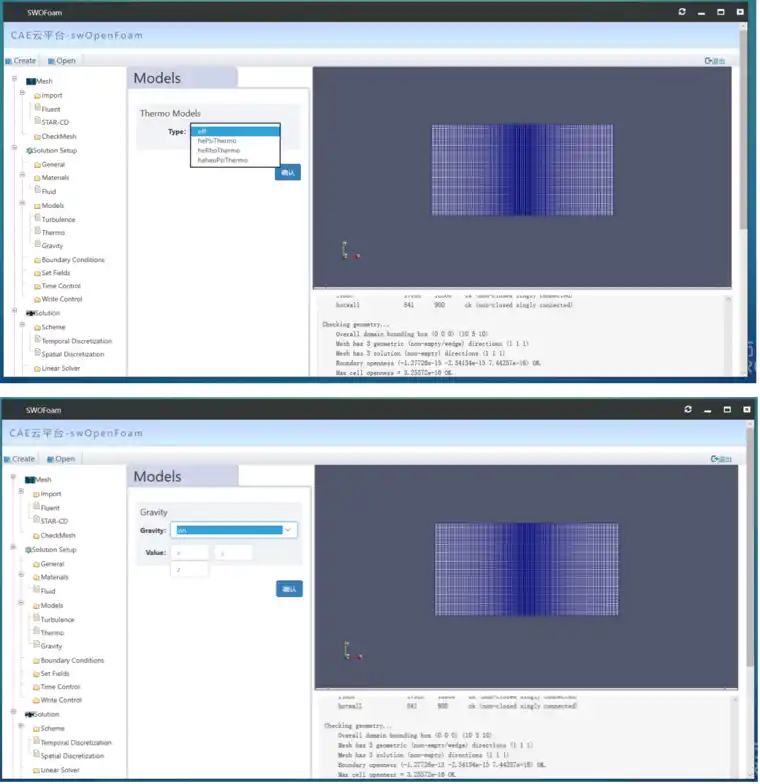
Task: Click the bottom window's right vertical scrollbar
Action: pyautogui.click(x=750, y=545)
